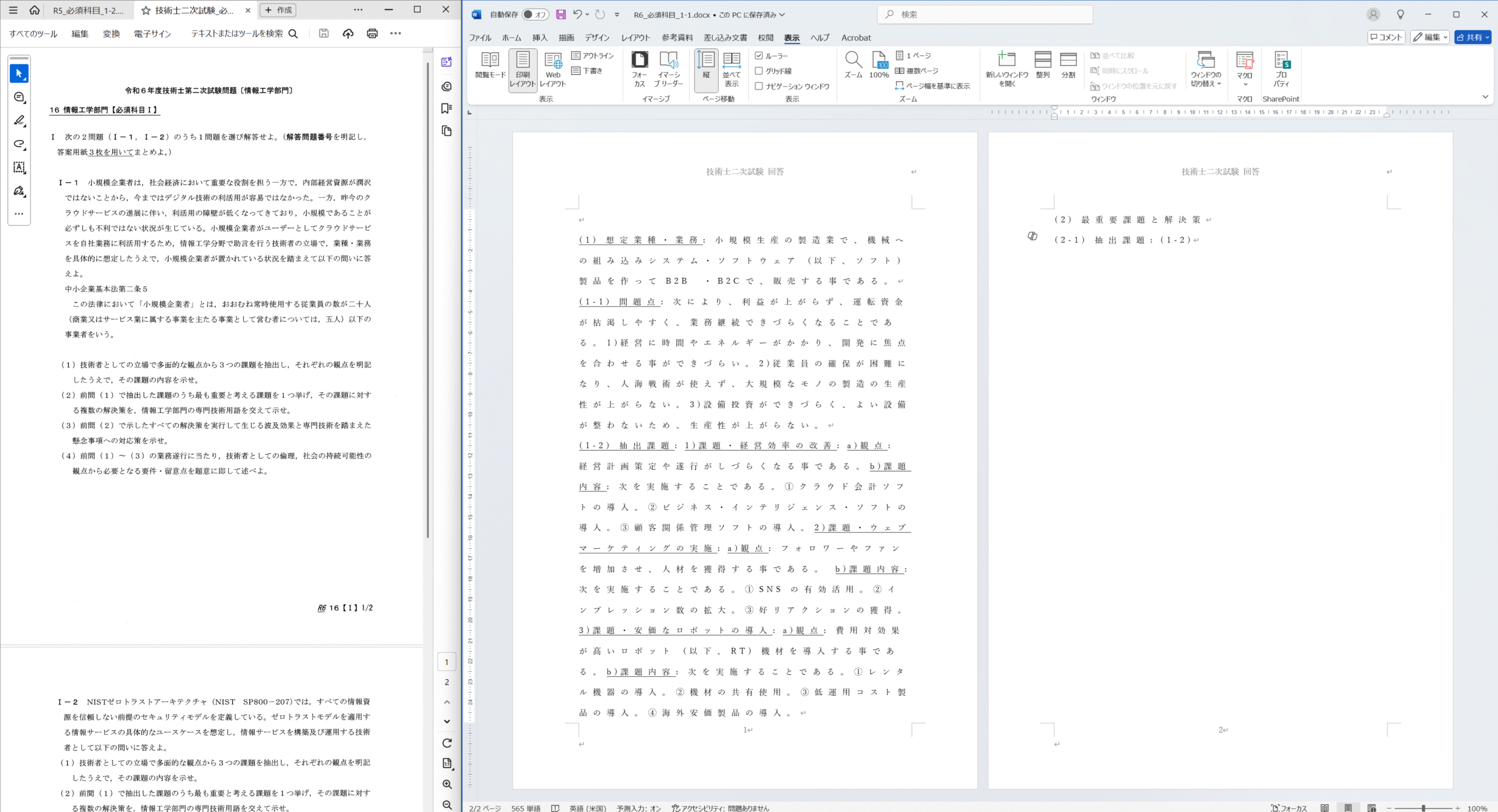
Task: Click the Split window icon
Action: coord(1068,65)
